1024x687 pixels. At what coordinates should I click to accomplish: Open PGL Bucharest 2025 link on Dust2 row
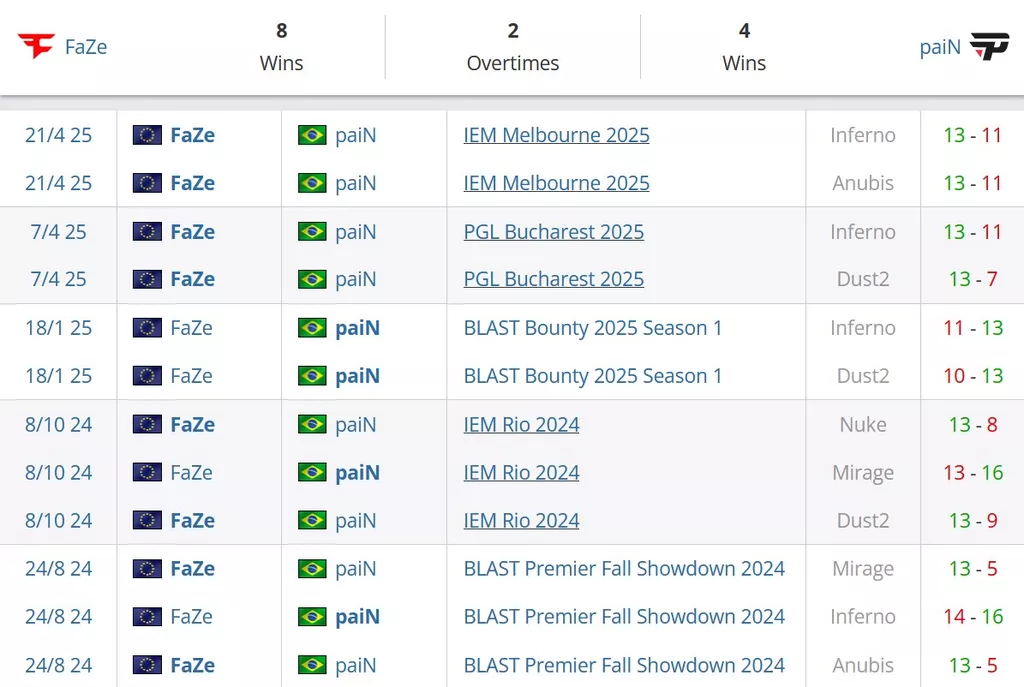554,280
